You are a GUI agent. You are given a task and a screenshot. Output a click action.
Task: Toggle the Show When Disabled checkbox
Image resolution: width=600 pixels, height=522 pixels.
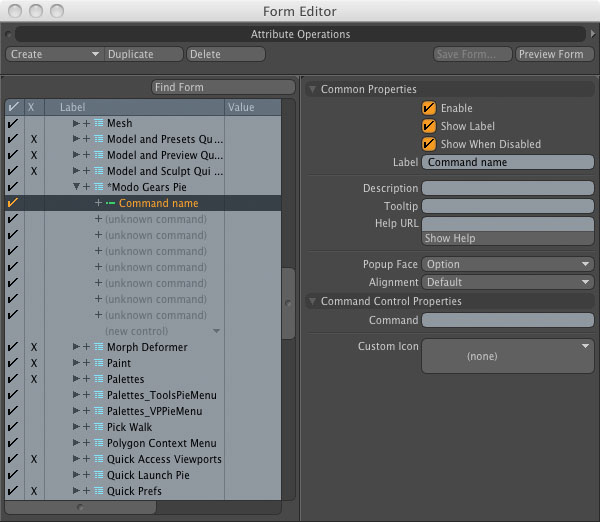[429, 144]
